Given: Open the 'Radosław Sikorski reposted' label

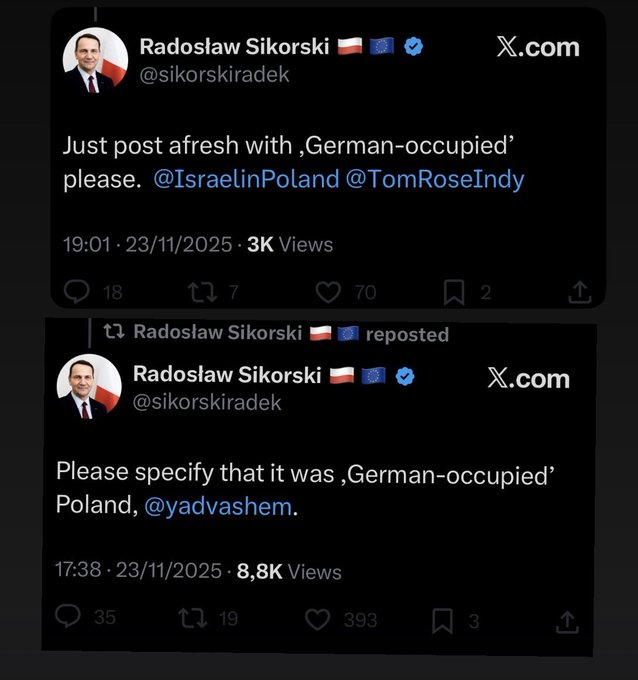Looking at the screenshot, I should (x=270, y=333).
